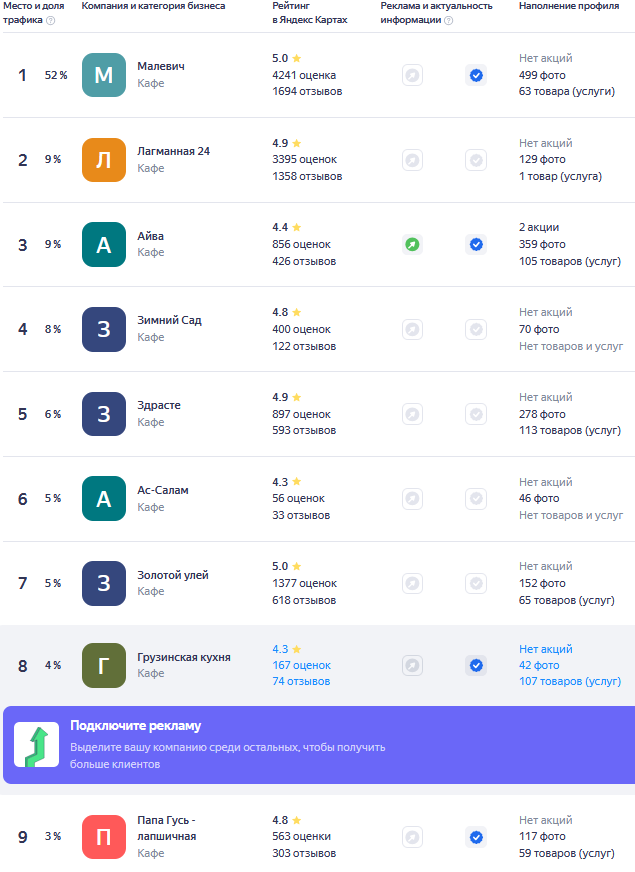The width and height of the screenshot is (635, 872).
Task: Click help icon beside 'Реклама и актуальность информации'
Action: click(x=448, y=20)
